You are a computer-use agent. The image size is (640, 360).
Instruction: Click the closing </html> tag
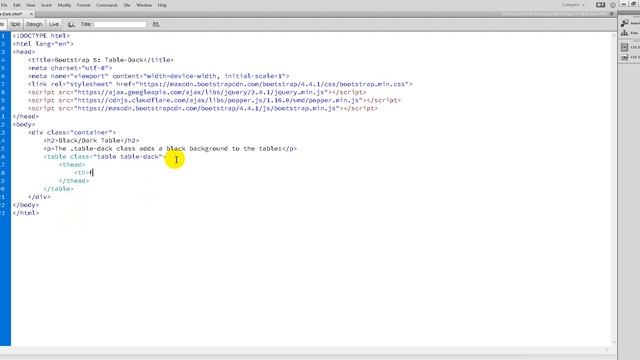(26, 213)
